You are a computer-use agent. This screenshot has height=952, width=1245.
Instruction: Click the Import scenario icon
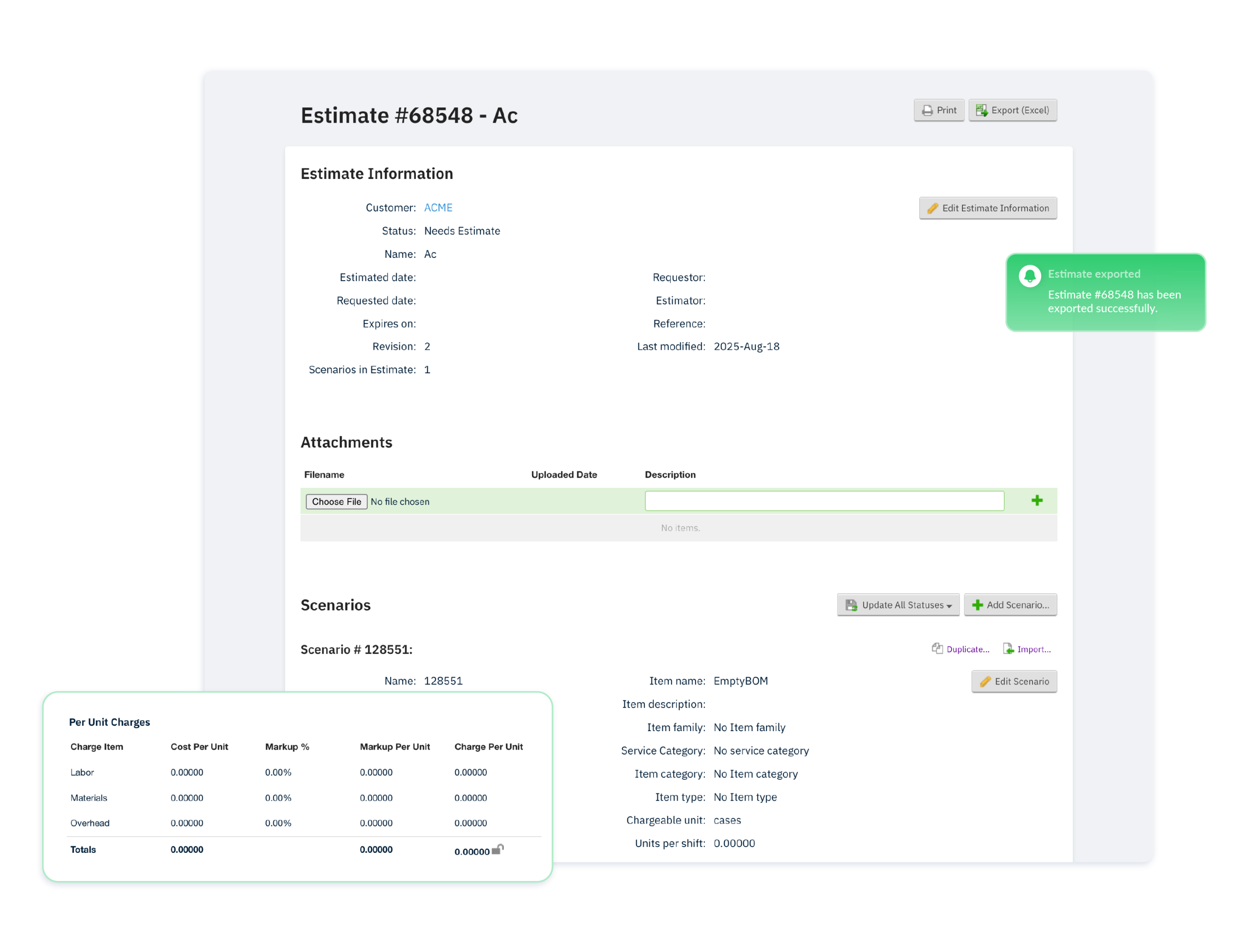[x=1008, y=648]
